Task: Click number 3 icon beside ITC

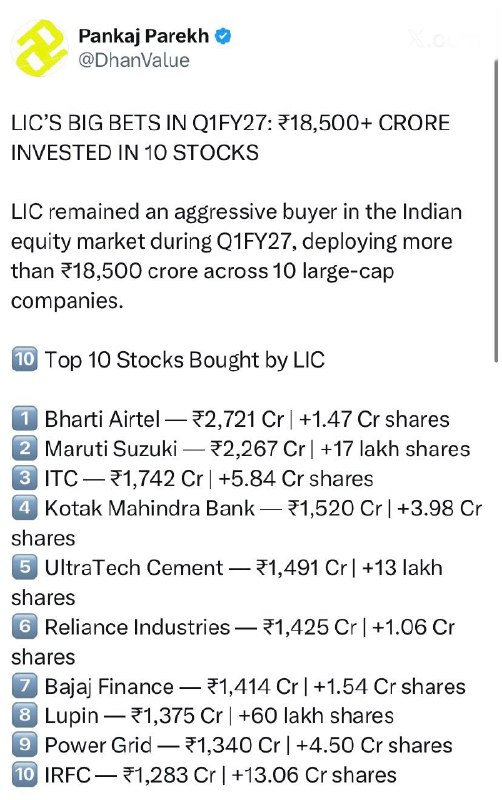Action: pos(24,478)
